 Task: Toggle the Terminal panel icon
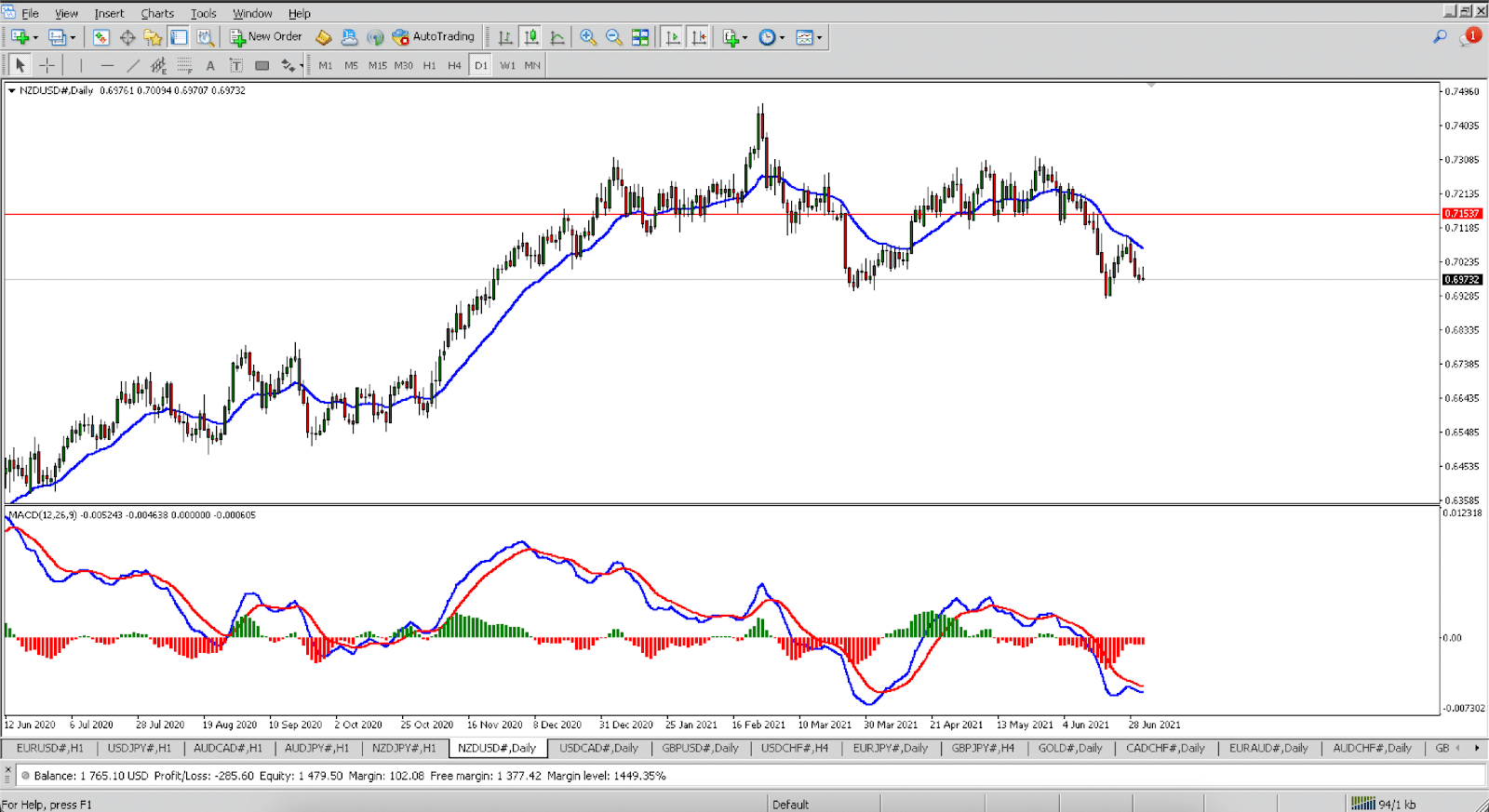[x=179, y=37]
